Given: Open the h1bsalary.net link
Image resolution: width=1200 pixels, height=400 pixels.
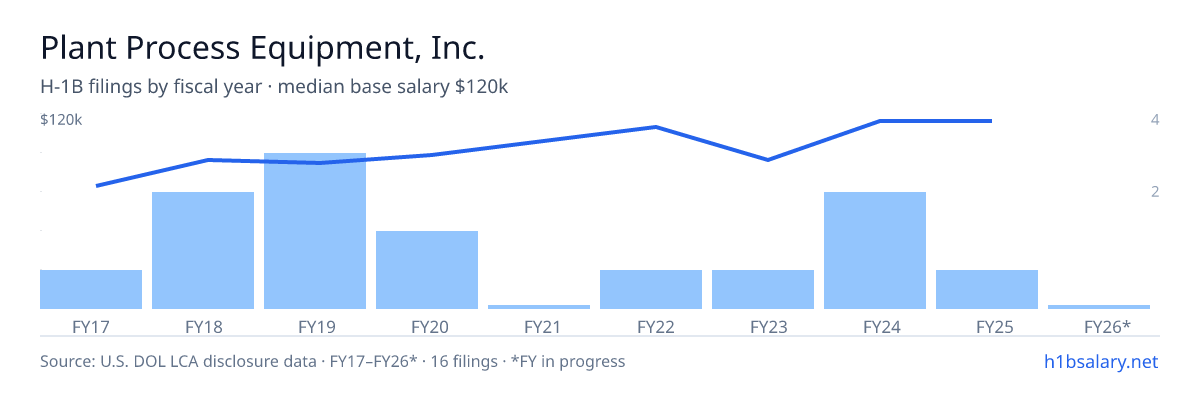Looking at the screenshot, I should tap(1100, 361).
